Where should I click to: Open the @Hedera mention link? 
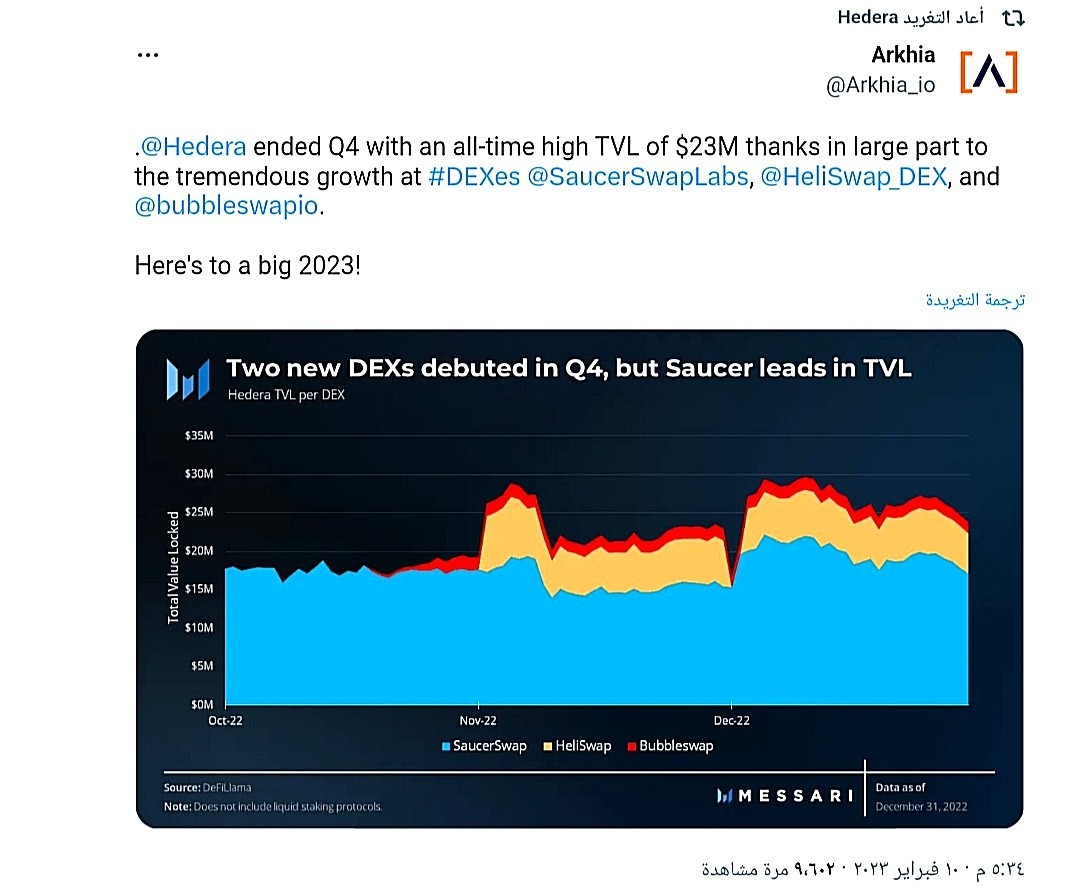[x=193, y=147]
